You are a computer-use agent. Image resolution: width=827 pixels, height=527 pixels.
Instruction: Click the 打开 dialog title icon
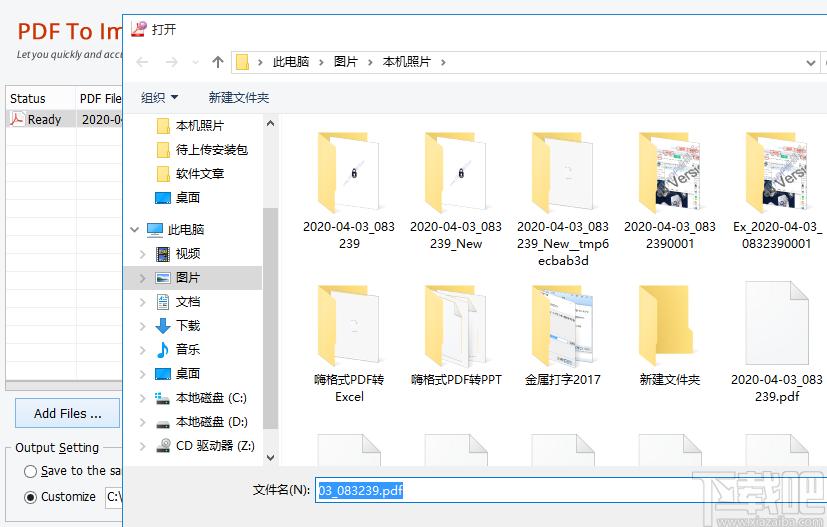[139, 28]
